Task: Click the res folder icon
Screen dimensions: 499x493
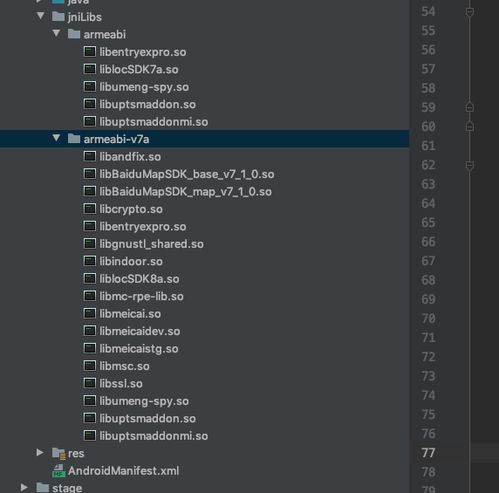Action: pyautogui.click(x=59, y=453)
